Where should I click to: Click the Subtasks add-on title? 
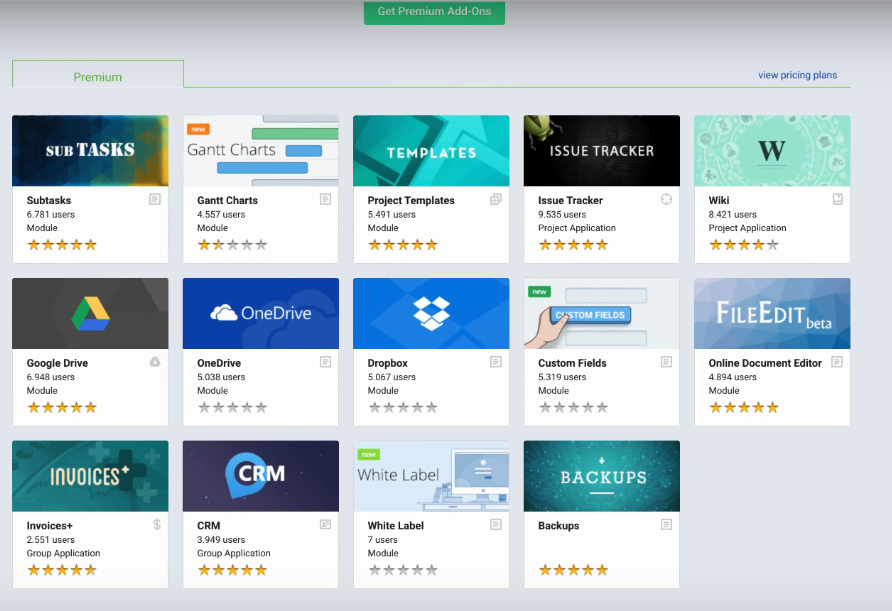pyautogui.click(x=49, y=200)
